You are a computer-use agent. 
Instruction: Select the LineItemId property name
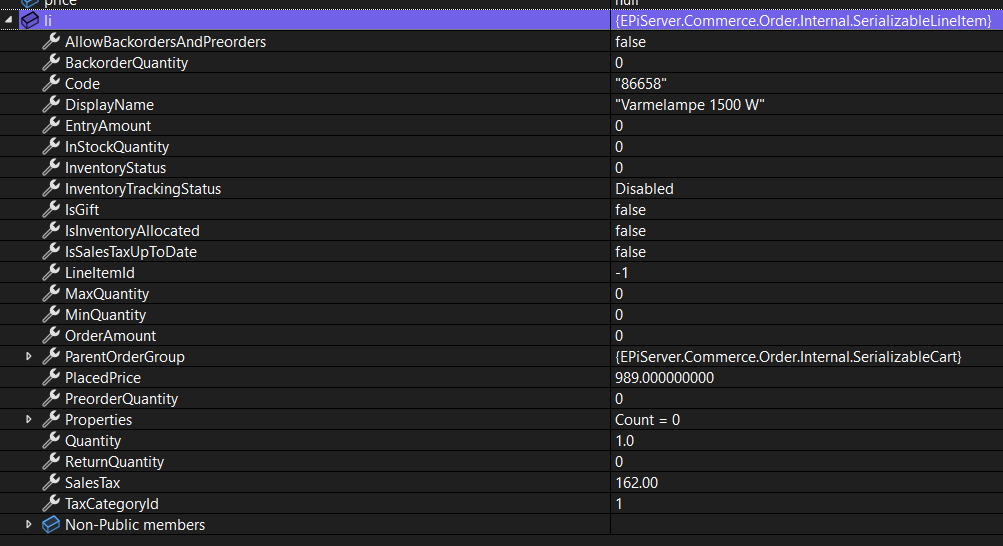click(x=100, y=273)
